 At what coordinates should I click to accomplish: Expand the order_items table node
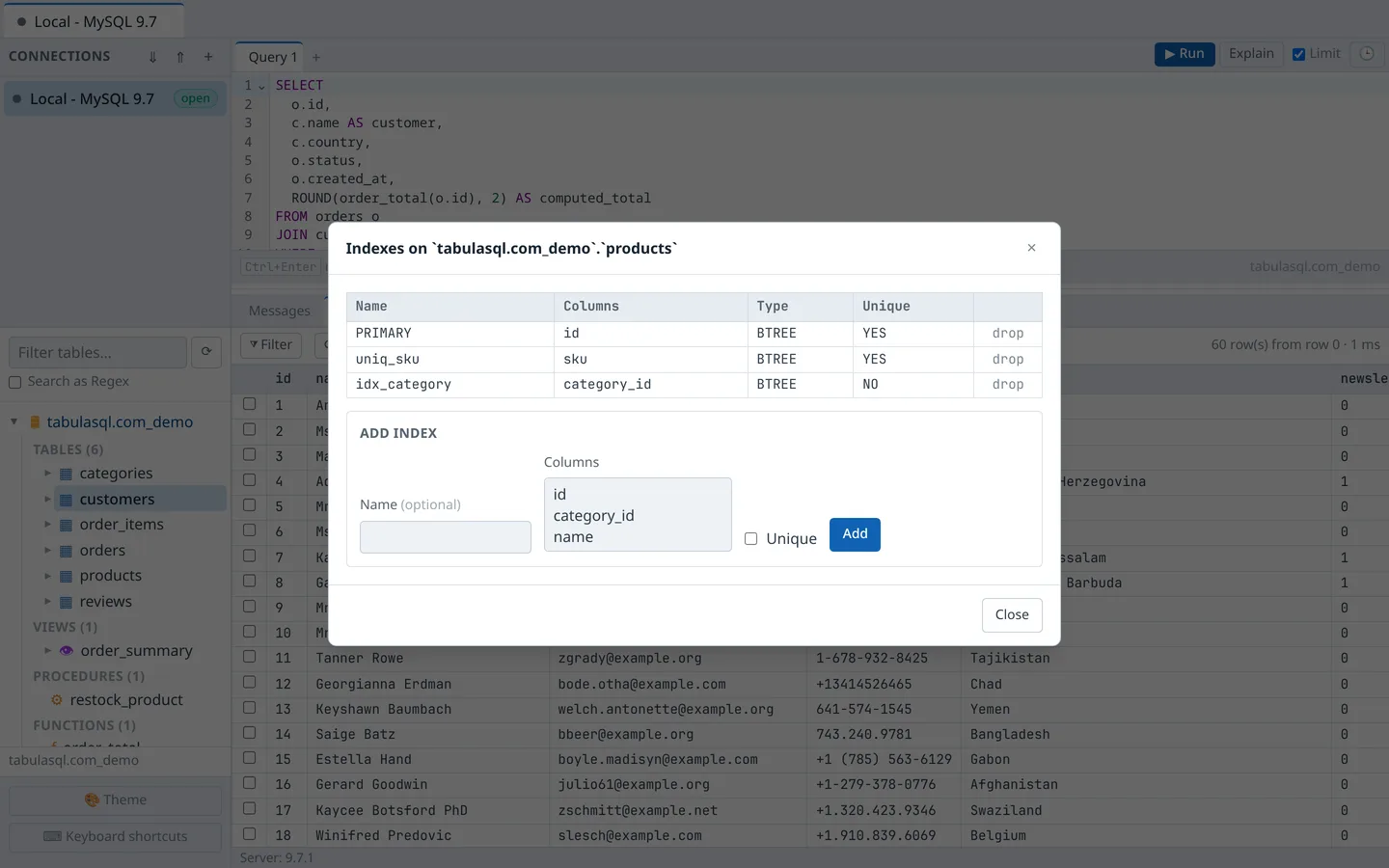tap(47, 525)
